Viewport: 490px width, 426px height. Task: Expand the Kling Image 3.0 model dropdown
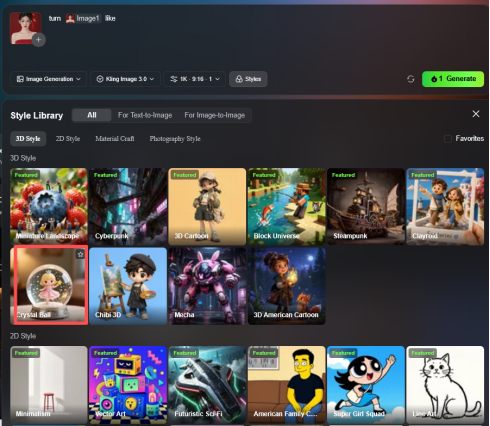pyautogui.click(x=125, y=79)
